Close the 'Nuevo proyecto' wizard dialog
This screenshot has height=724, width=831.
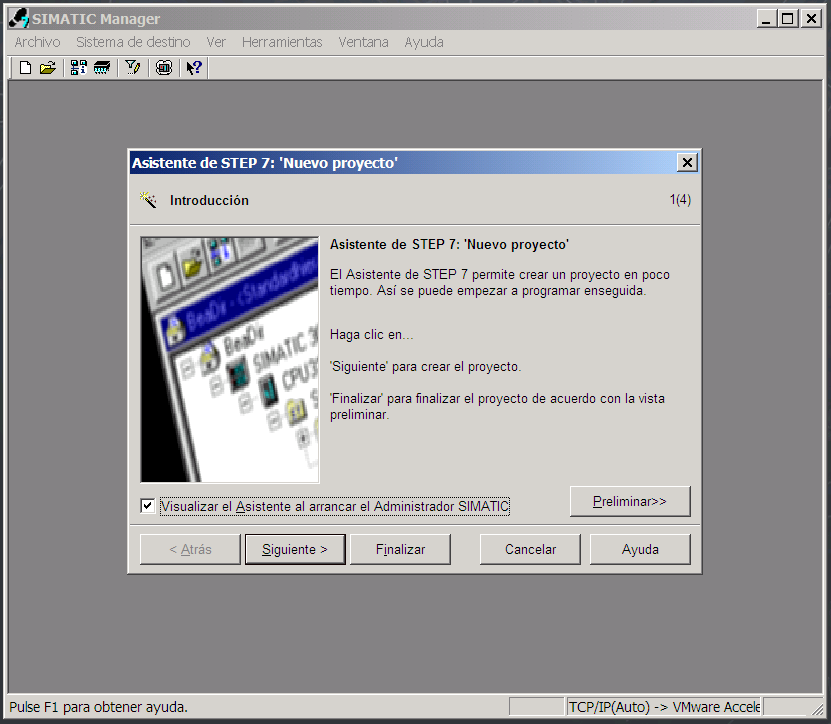(x=687, y=162)
